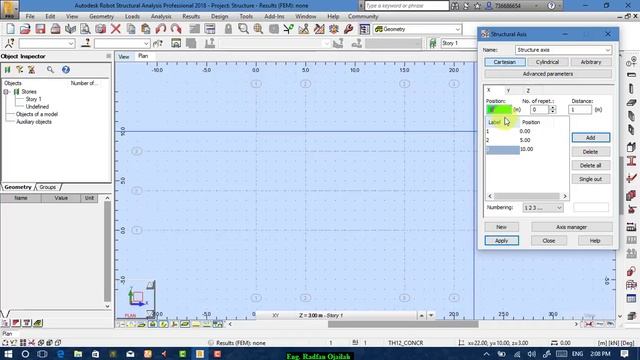Click the Paste clipboard icon
Screen dimensions: 640x360
pos(146,29)
